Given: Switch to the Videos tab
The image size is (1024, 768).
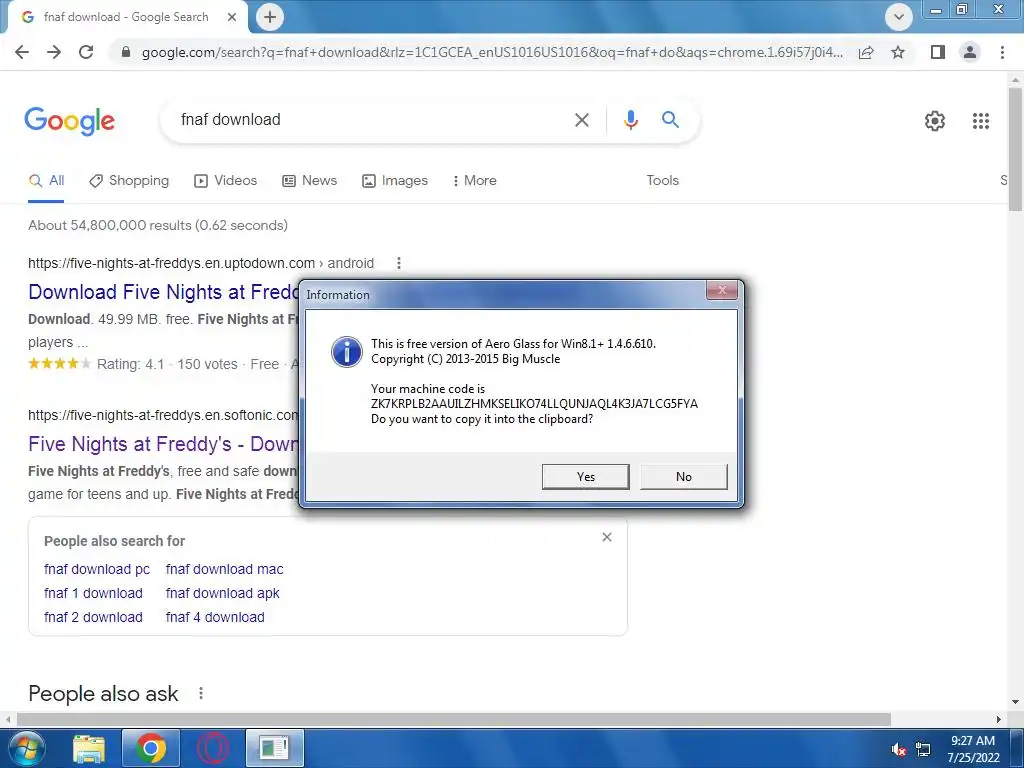Looking at the screenshot, I should coord(225,181).
